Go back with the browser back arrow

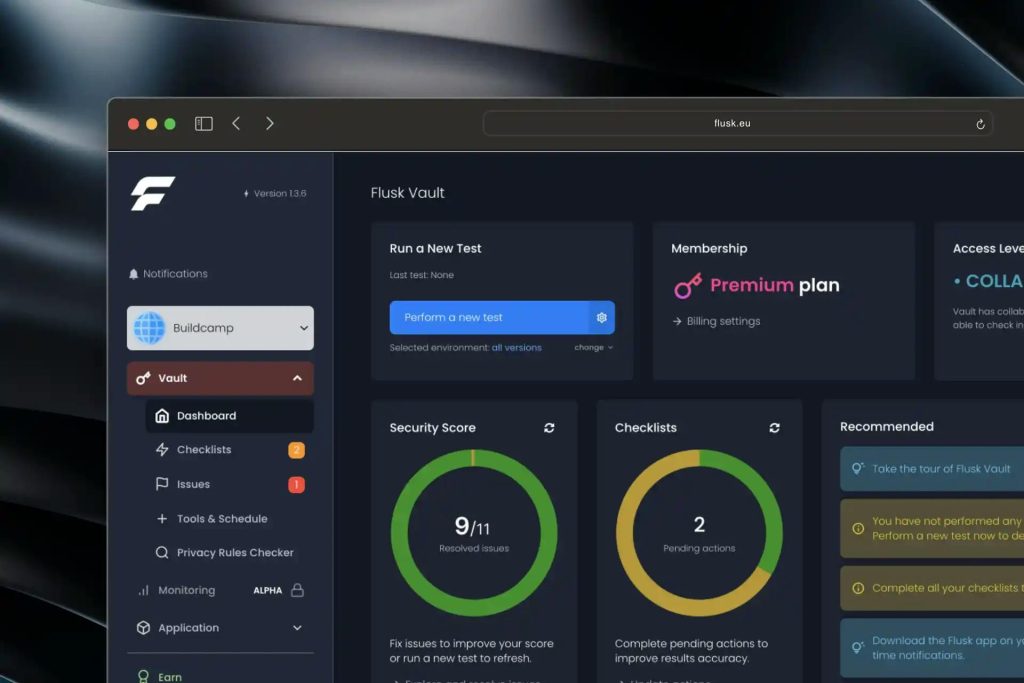point(237,124)
